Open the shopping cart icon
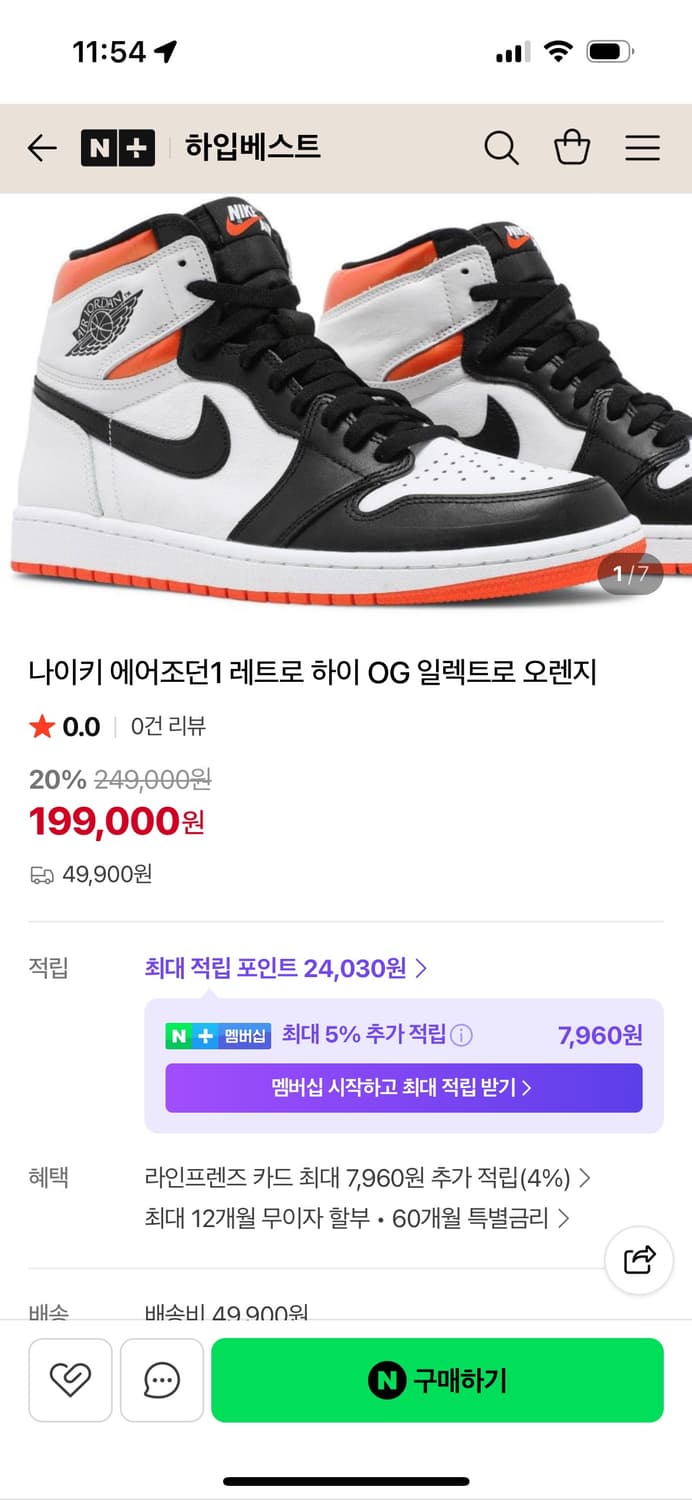The image size is (692, 1500). pos(571,147)
